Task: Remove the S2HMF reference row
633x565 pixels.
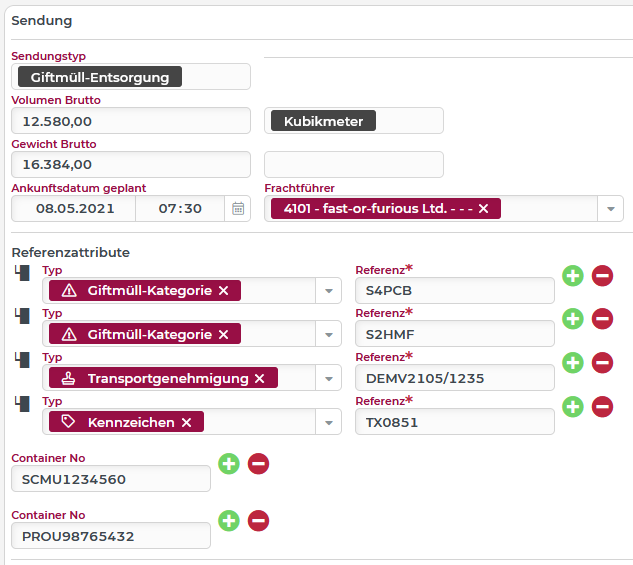Action: (x=602, y=319)
